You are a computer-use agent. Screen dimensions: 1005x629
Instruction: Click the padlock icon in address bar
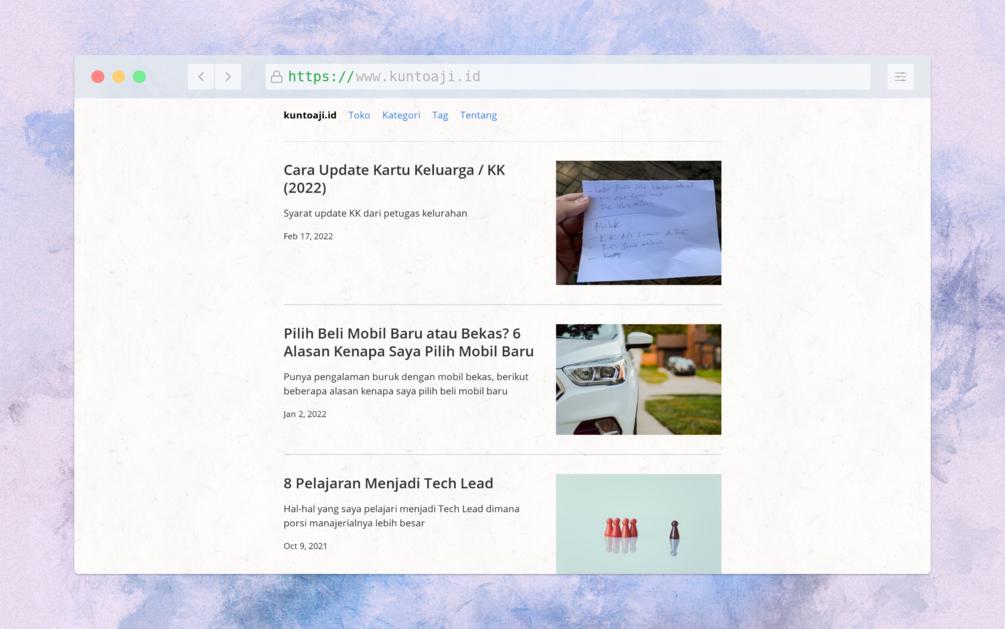pyautogui.click(x=276, y=77)
